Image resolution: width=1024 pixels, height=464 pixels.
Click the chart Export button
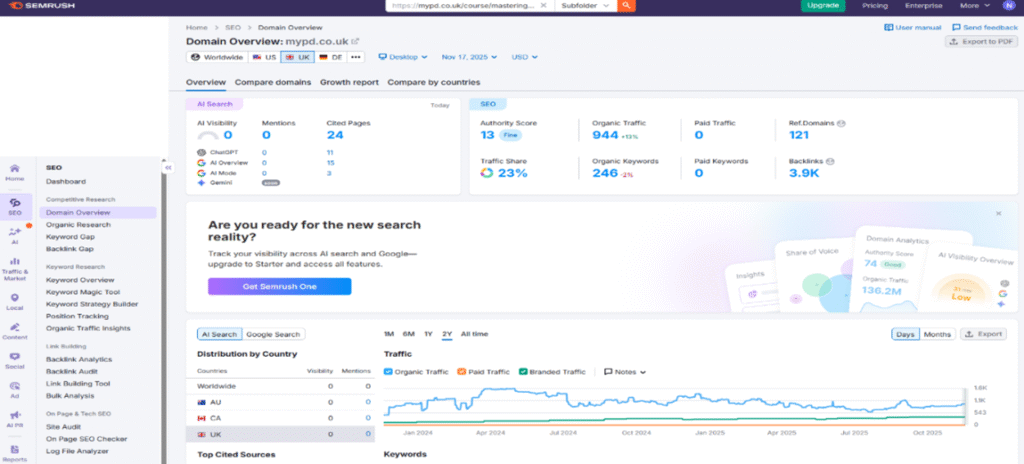coord(984,334)
